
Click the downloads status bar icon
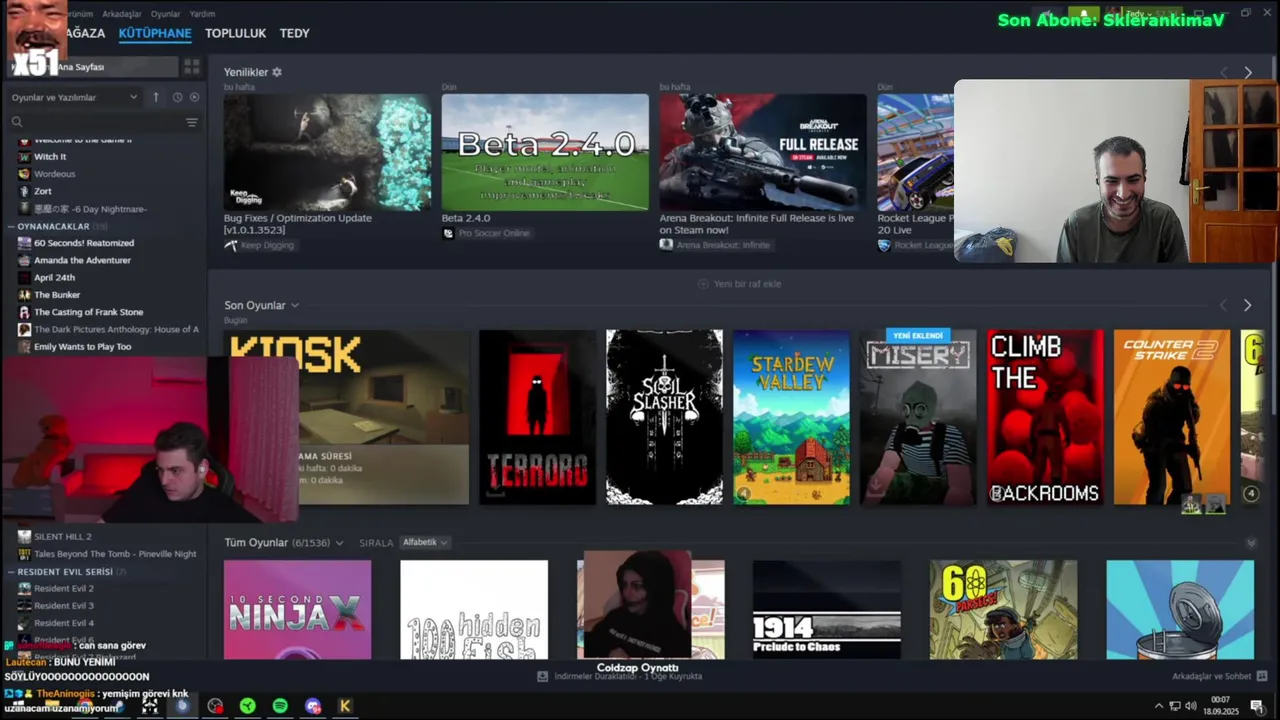click(542, 676)
